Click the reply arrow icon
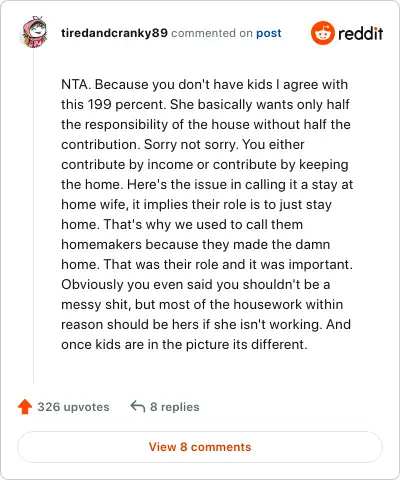Viewport: 400px width, 480px height. tap(138, 406)
